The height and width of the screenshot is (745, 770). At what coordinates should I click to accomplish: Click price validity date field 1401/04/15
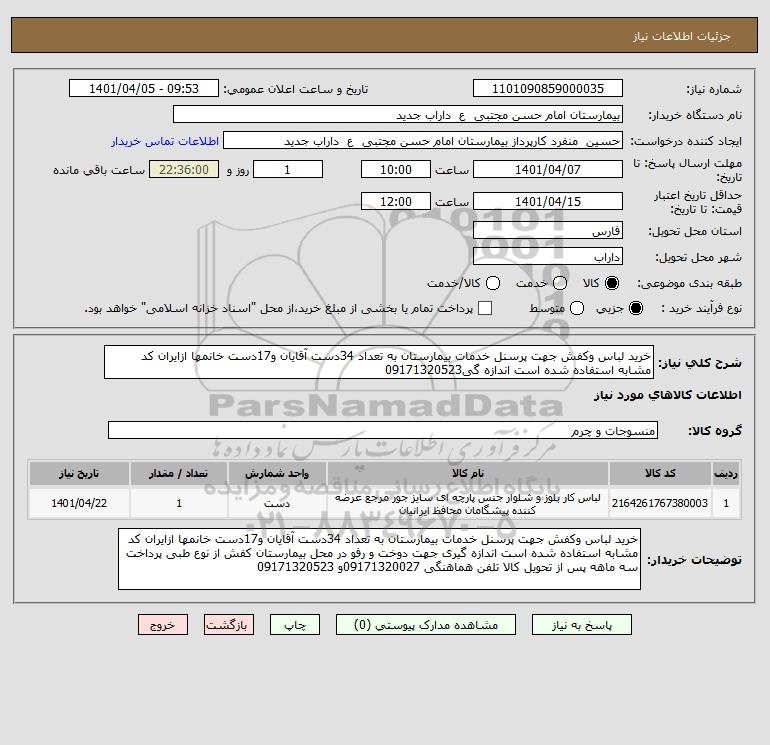pyautogui.click(x=548, y=201)
